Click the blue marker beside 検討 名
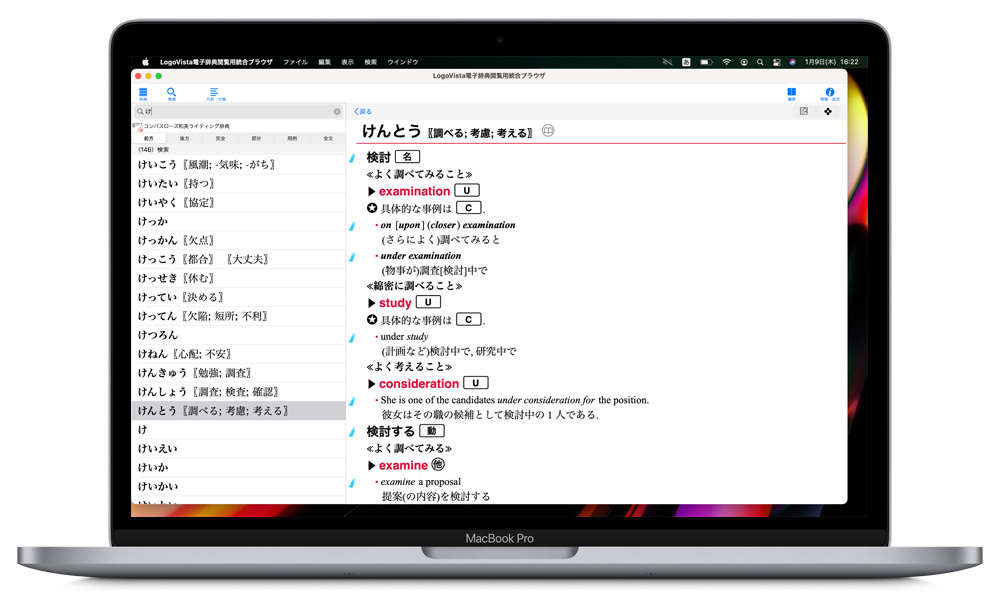 pyautogui.click(x=352, y=157)
